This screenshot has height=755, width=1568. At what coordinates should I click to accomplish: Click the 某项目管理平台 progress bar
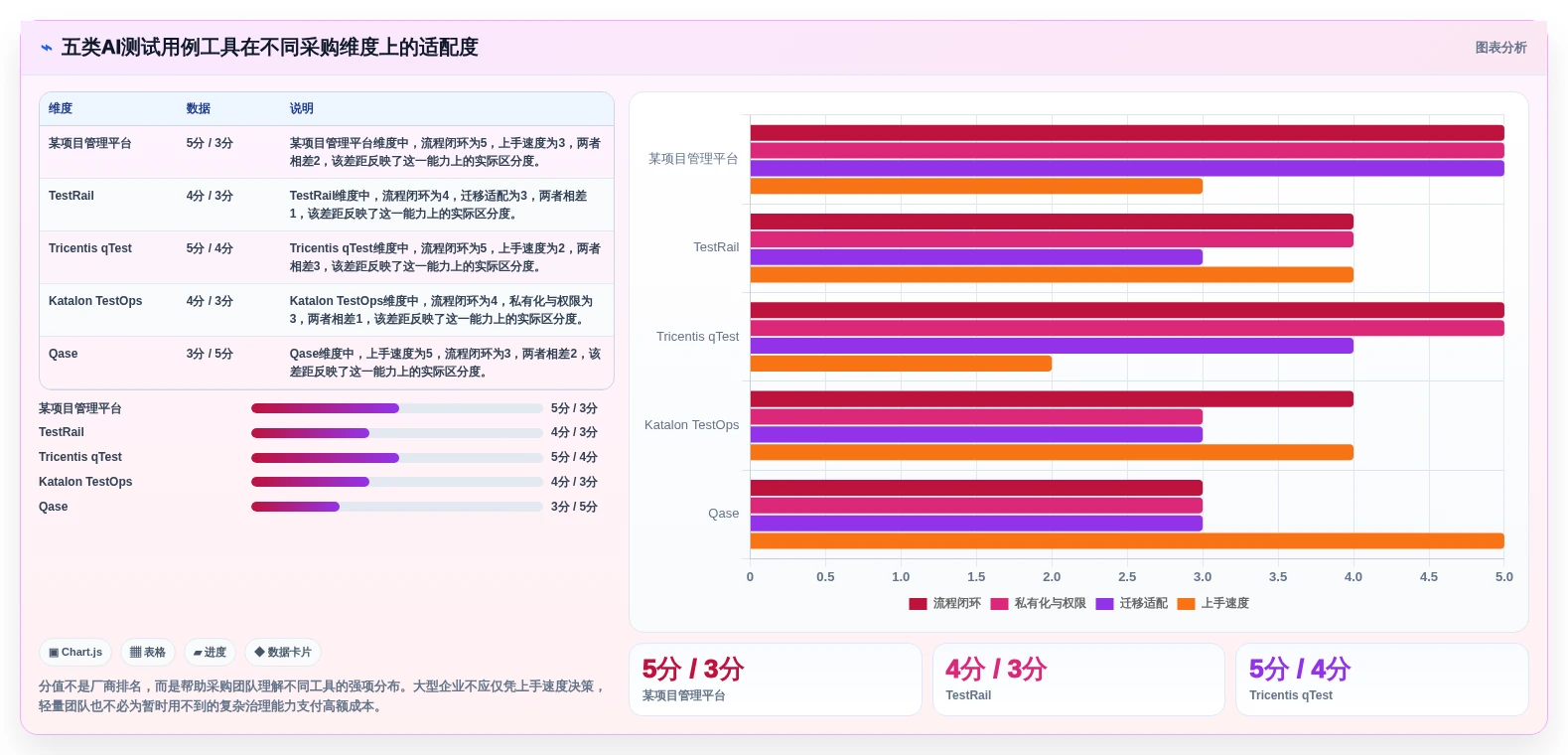397,408
